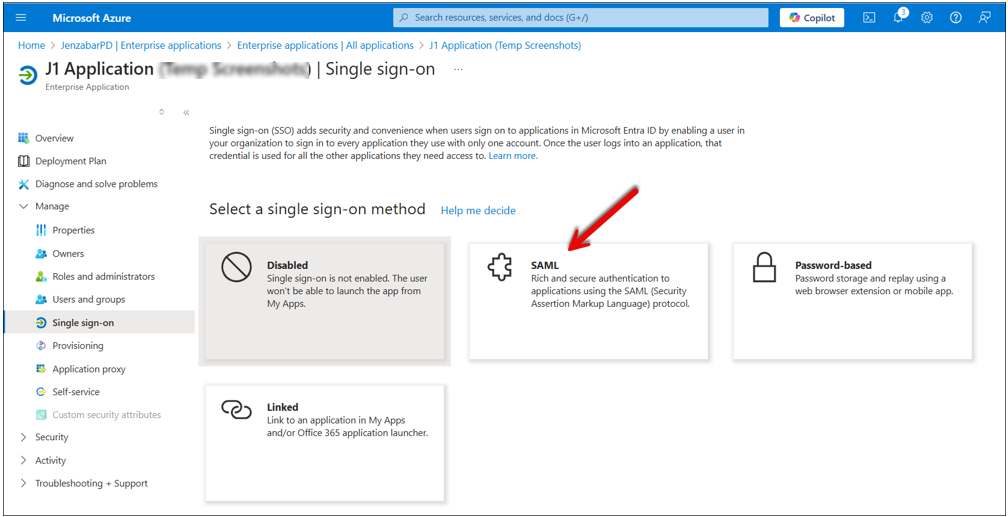The width and height of the screenshot is (1008, 517).
Task: Open Overview in sidebar
Action: click(55, 138)
